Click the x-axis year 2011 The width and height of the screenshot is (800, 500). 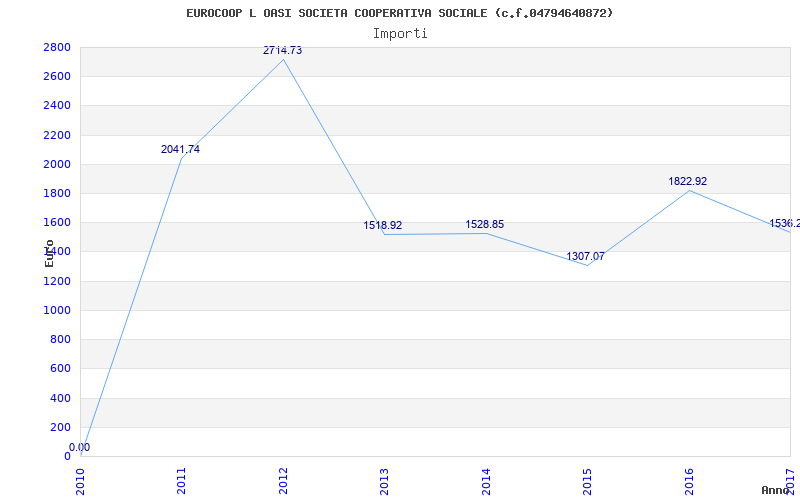point(182,482)
